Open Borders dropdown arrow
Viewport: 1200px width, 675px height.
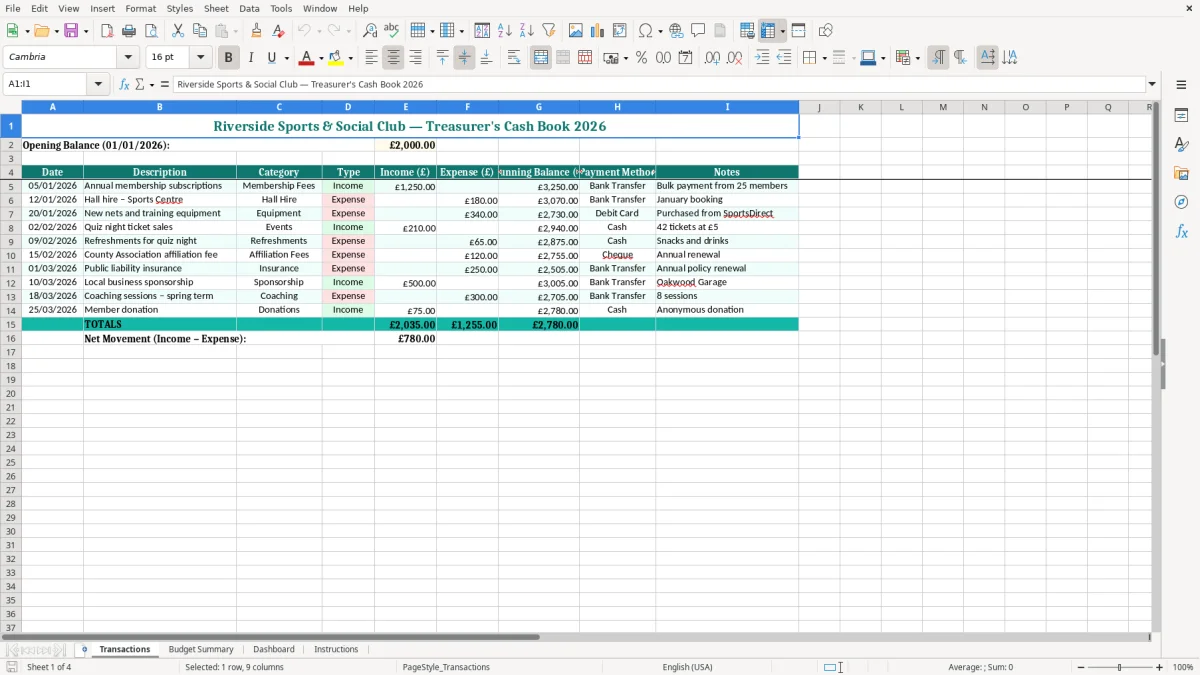pos(824,59)
